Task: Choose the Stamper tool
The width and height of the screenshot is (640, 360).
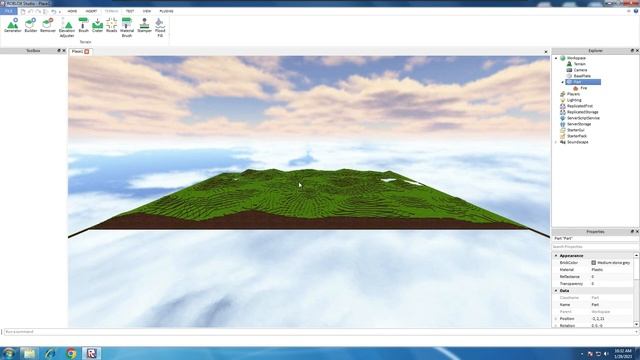Action: point(144,25)
